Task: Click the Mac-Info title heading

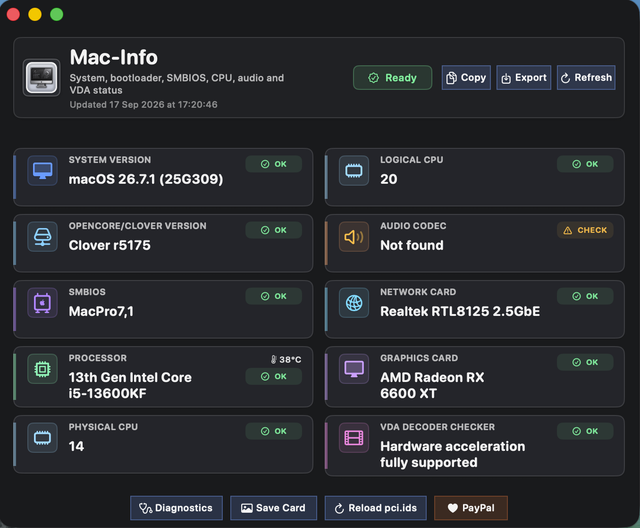Action: point(113,57)
